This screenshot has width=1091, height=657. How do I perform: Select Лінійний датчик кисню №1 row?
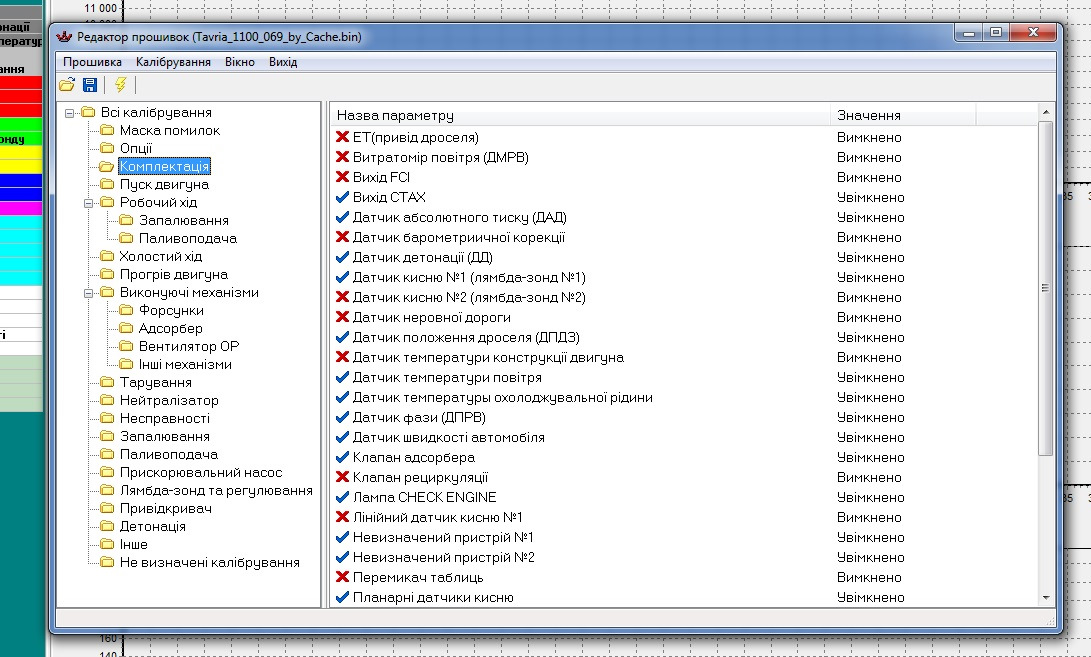coord(685,517)
